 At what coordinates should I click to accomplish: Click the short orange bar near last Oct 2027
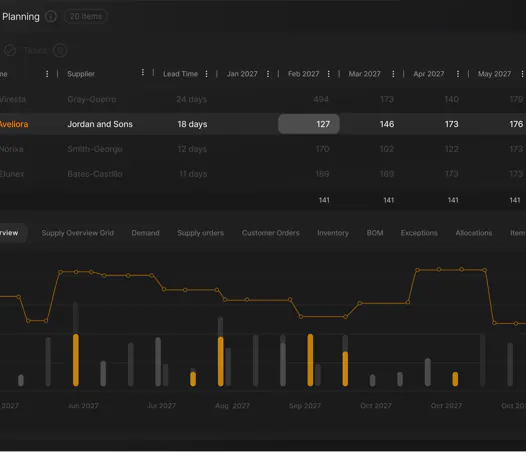click(455, 379)
